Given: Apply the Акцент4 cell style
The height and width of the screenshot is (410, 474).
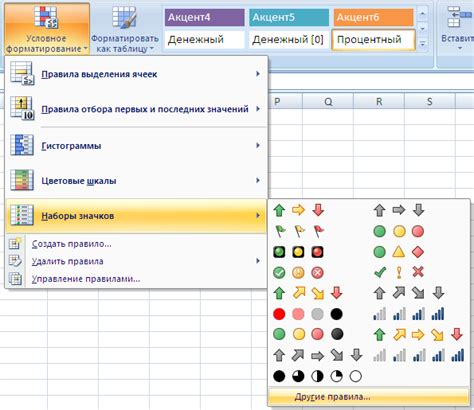Looking at the screenshot, I should click(x=204, y=17).
